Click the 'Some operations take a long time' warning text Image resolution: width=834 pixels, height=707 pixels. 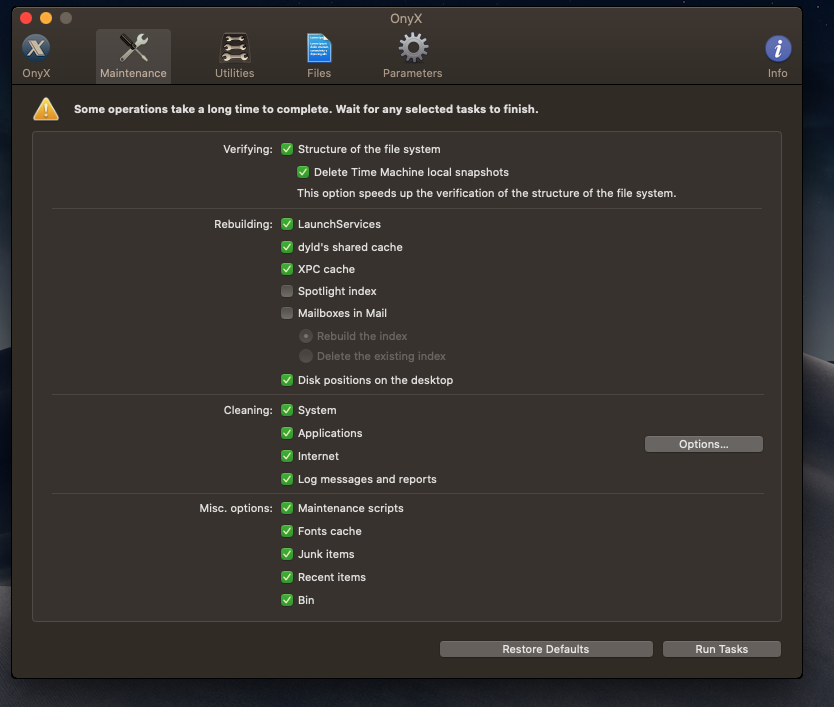tap(306, 109)
